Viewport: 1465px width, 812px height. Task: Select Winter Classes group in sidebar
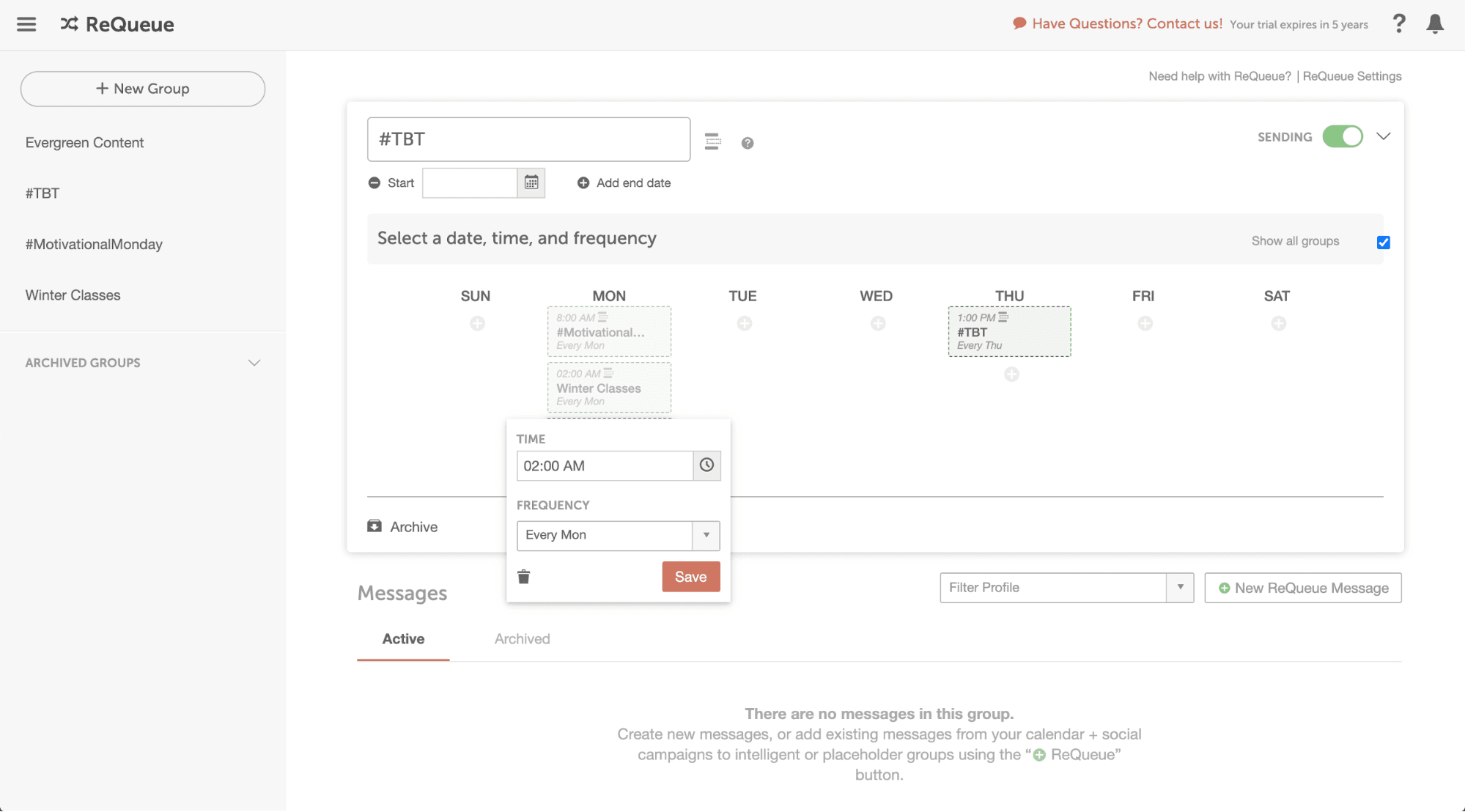[73, 295]
